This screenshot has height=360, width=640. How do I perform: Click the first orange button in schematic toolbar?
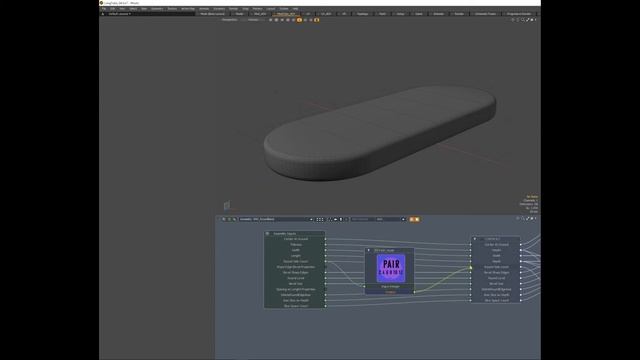pos(412,219)
